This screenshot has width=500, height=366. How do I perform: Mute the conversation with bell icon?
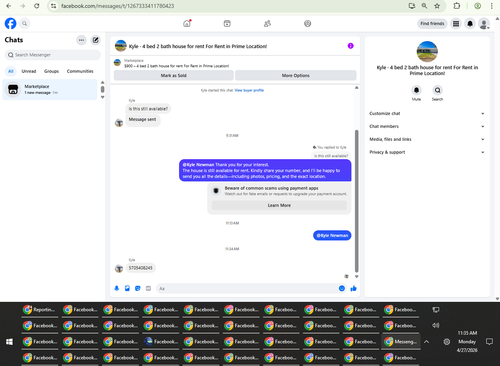point(416,90)
